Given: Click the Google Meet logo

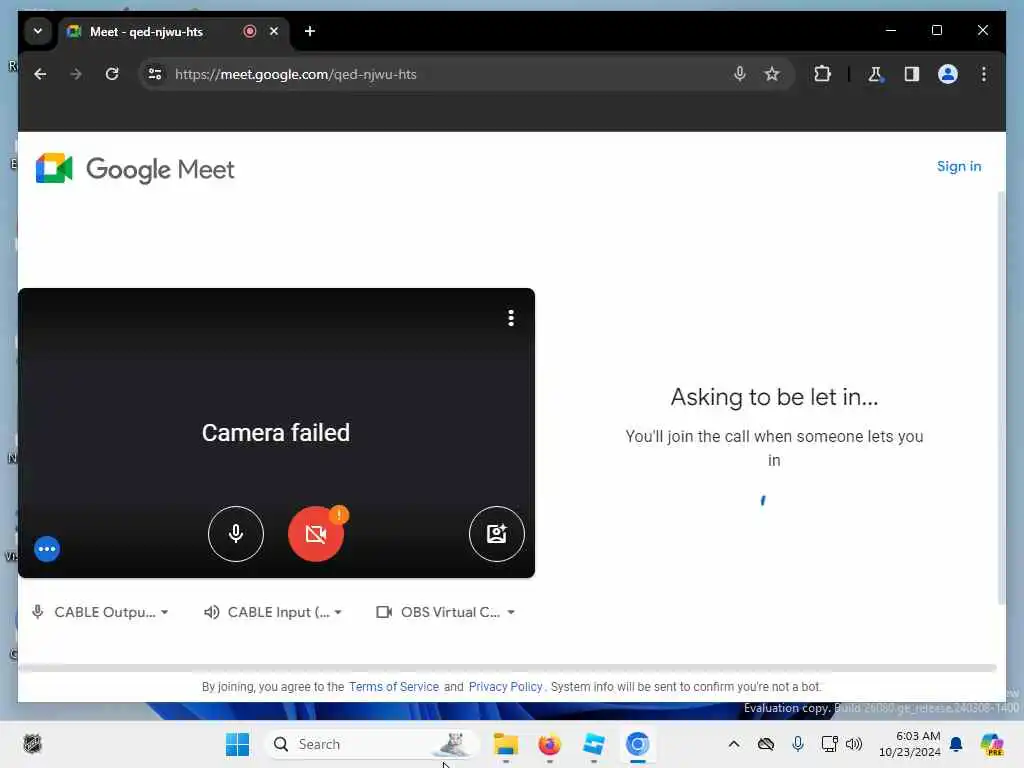Looking at the screenshot, I should [135, 169].
